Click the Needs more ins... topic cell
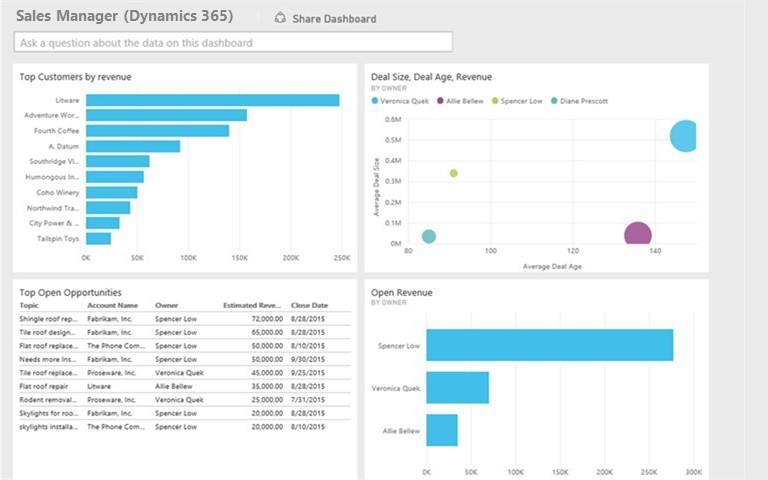Image resolution: width=768 pixels, height=480 pixels. point(48,359)
